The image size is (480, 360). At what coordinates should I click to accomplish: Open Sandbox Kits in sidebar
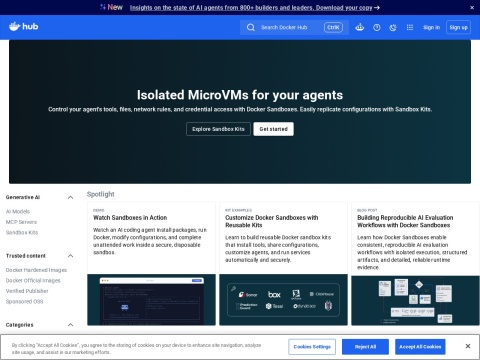[x=22, y=232]
